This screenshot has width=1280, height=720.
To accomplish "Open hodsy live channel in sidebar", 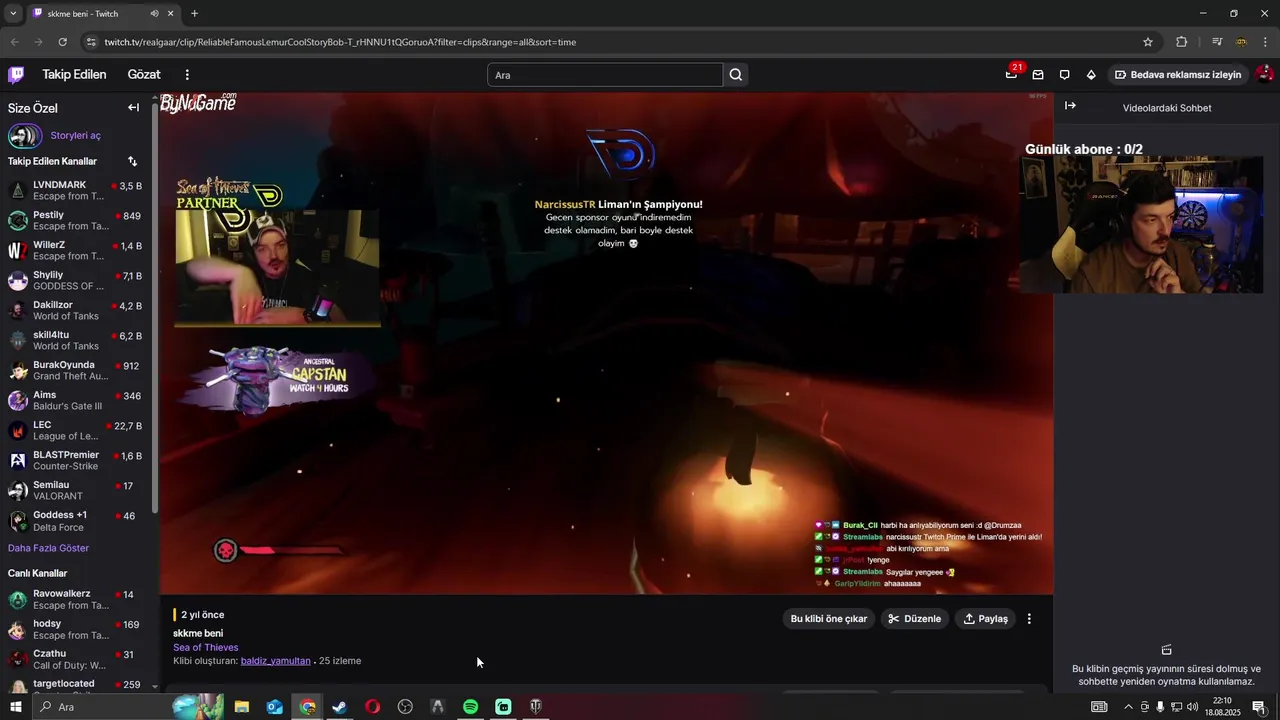I will pyautogui.click(x=76, y=630).
